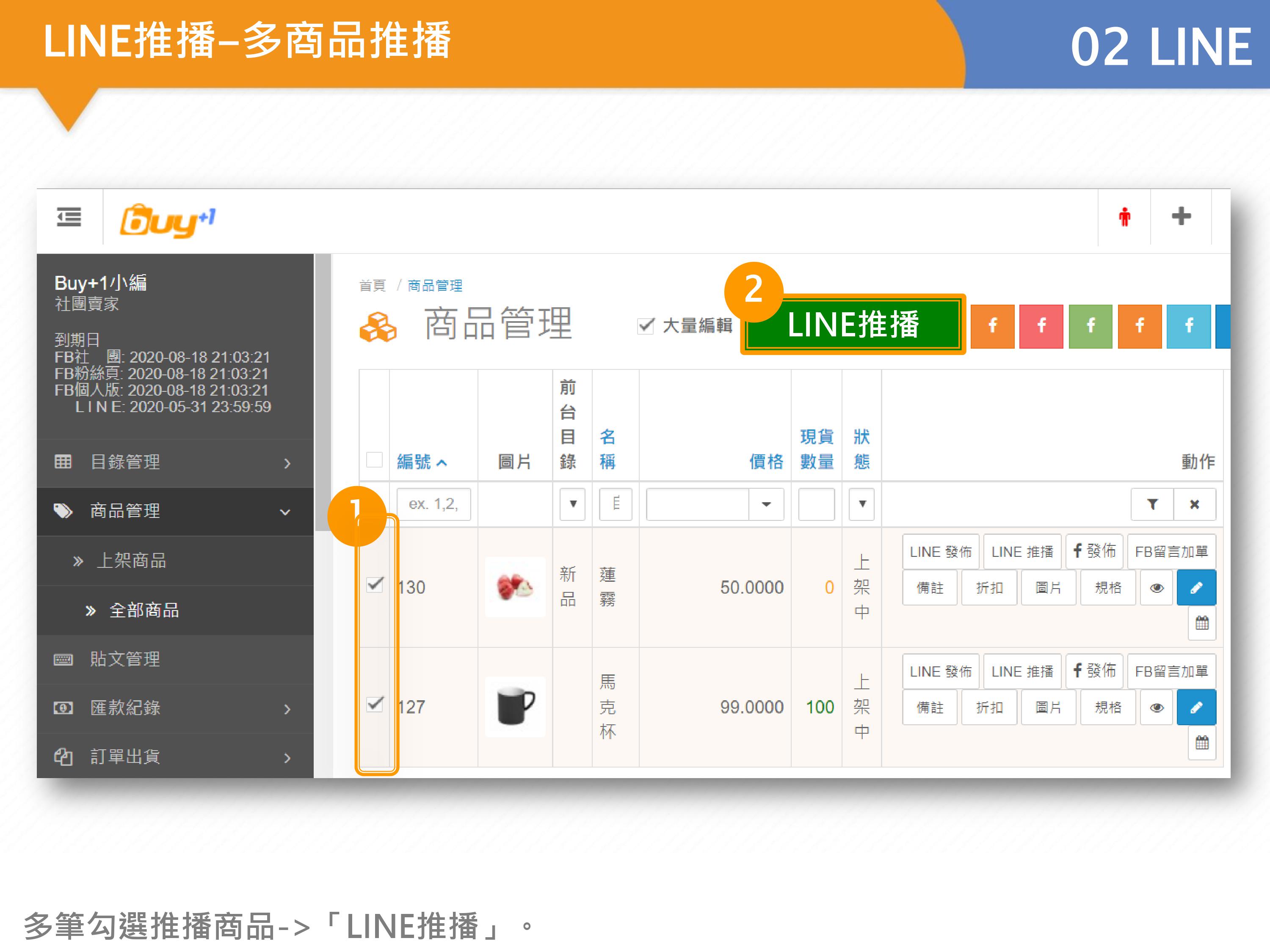Click the eye preview icon for product 127
The height and width of the screenshot is (952, 1270).
pos(1156,707)
